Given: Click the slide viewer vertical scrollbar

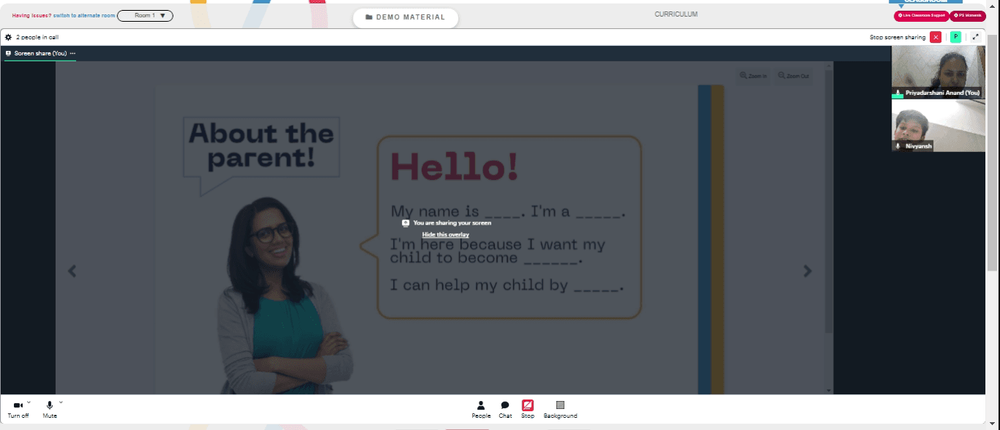Looking at the screenshot, I should tap(828, 201).
